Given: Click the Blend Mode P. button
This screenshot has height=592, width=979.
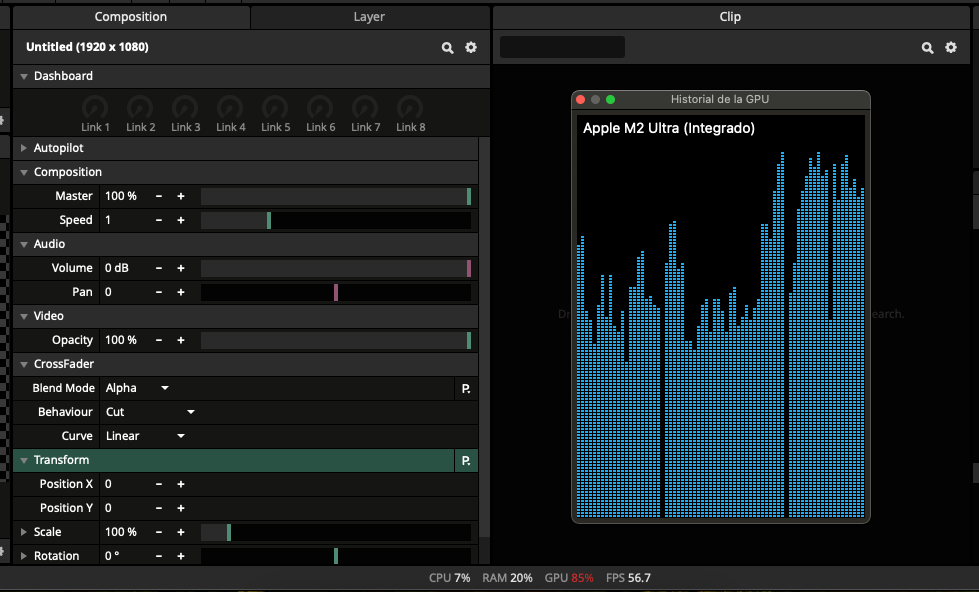Looking at the screenshot, I should pos(466,388).
